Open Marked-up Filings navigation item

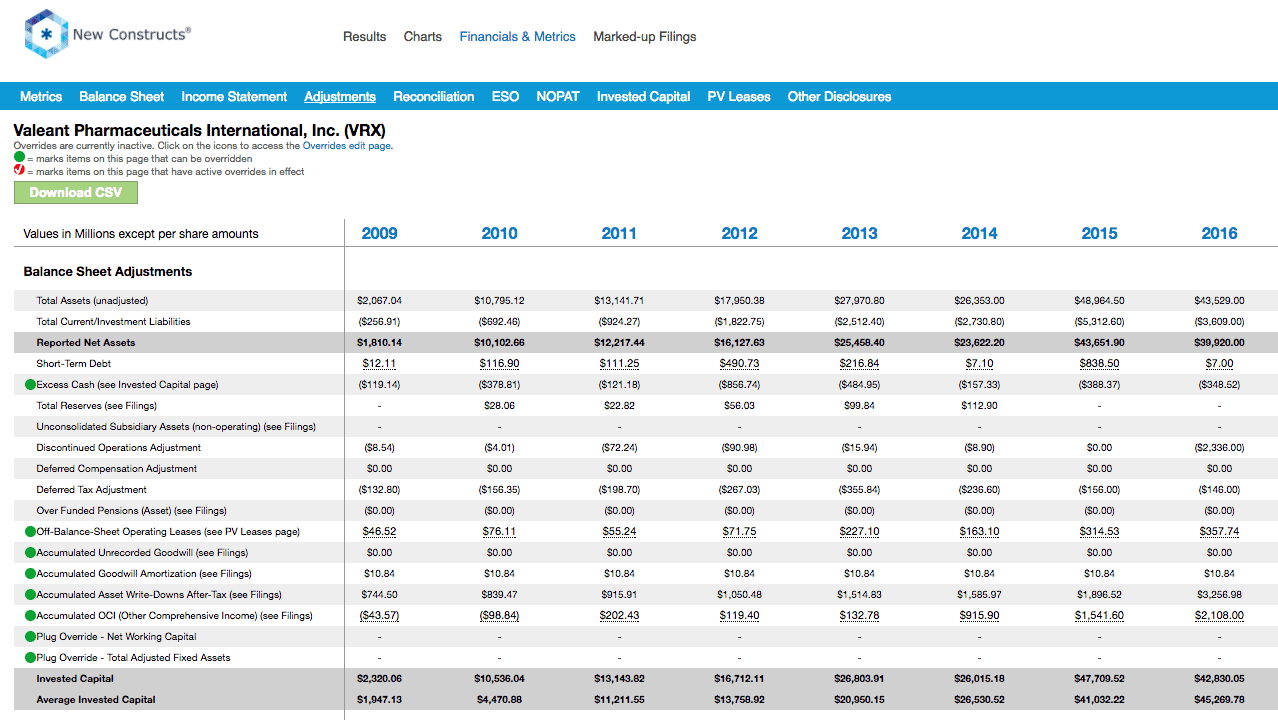[645, 37]
